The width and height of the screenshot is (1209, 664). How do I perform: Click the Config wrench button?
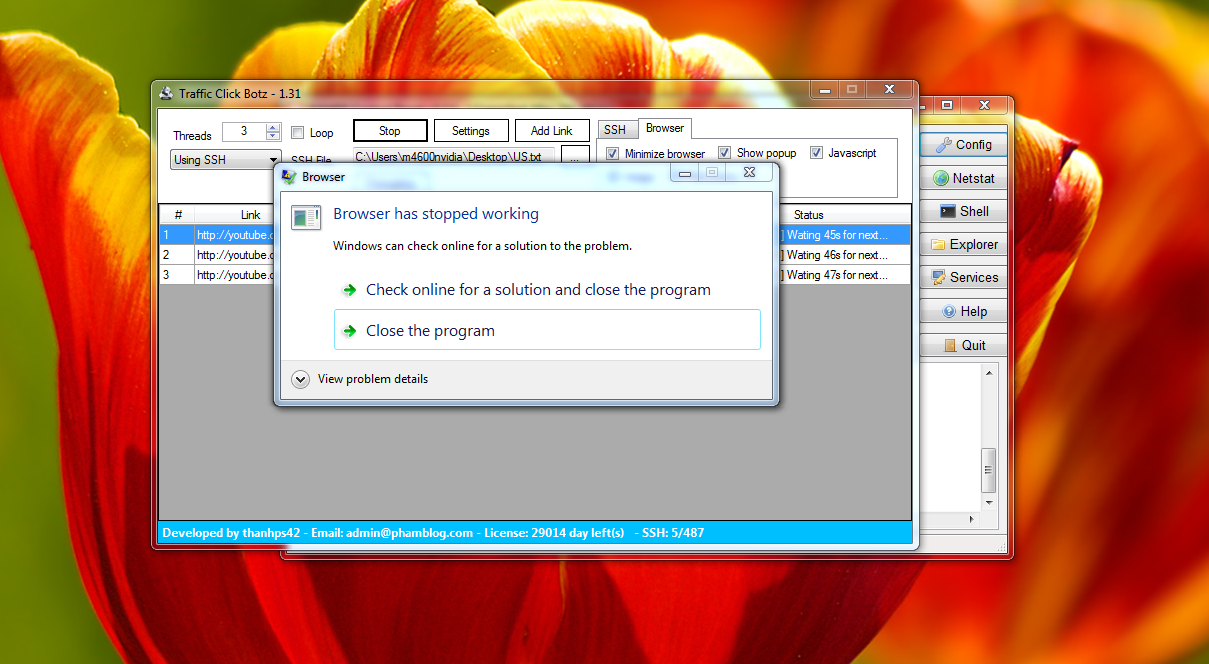(964, 145)
